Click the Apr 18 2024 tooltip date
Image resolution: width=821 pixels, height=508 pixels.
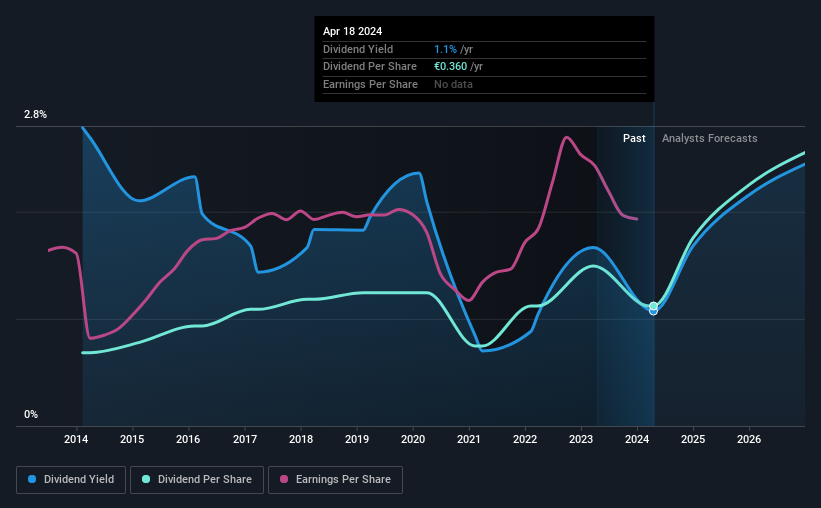pyautogui.click(x=352, y=31)
